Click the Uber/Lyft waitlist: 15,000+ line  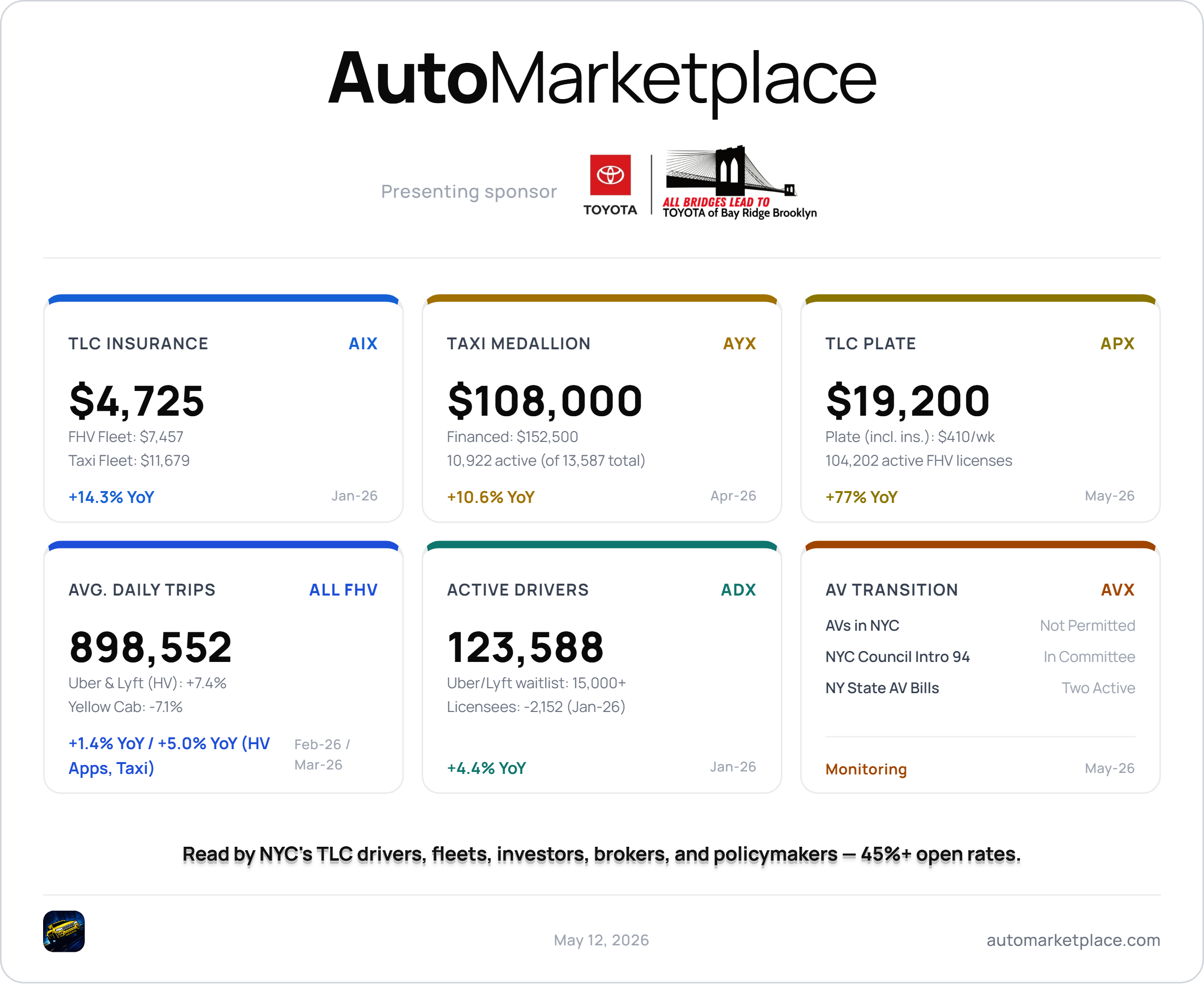tap(536, 683)
